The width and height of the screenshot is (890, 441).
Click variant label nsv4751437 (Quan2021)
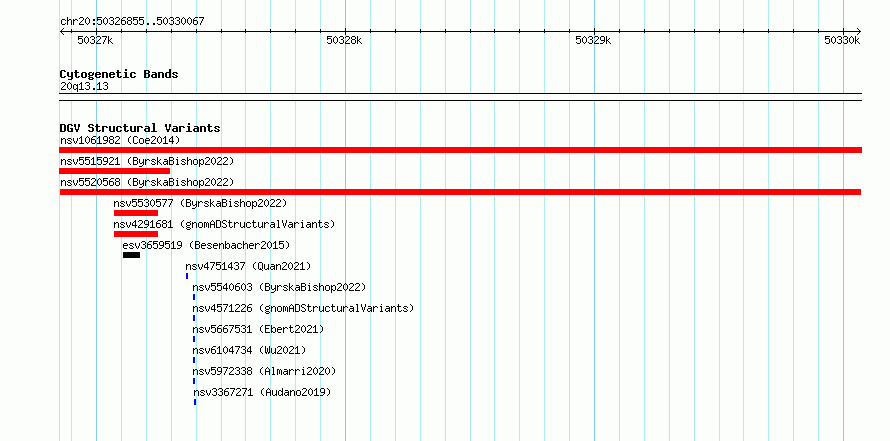pyautogui.click(x=248, y=266)
